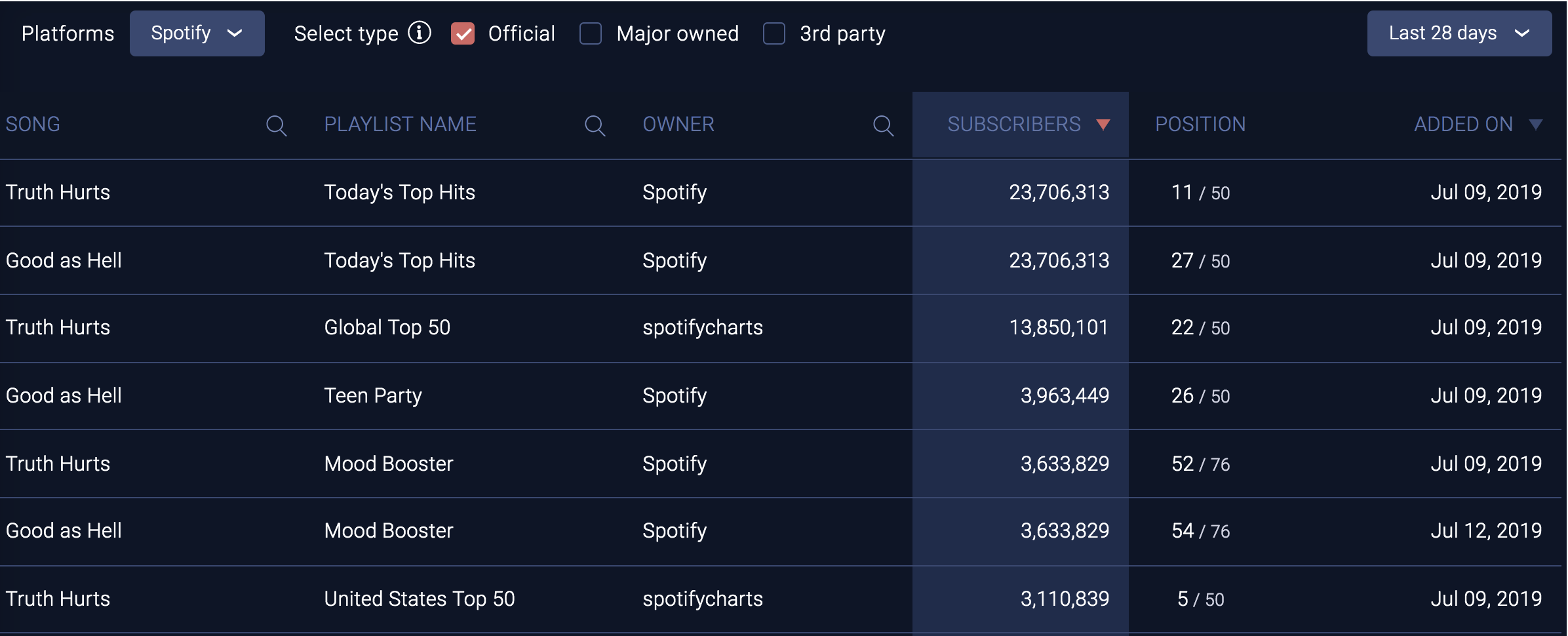1568x636 pixels.
Task: Click subscriber count 3,110,839
Action: click(x=1065, y=599)
